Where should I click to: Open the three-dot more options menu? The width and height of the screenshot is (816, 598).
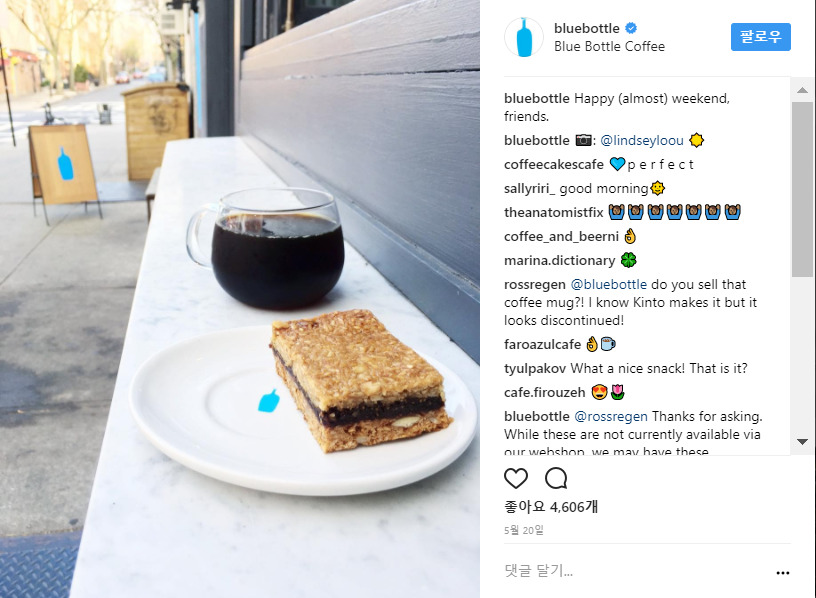pyautogui.click(x=783, y=572)
